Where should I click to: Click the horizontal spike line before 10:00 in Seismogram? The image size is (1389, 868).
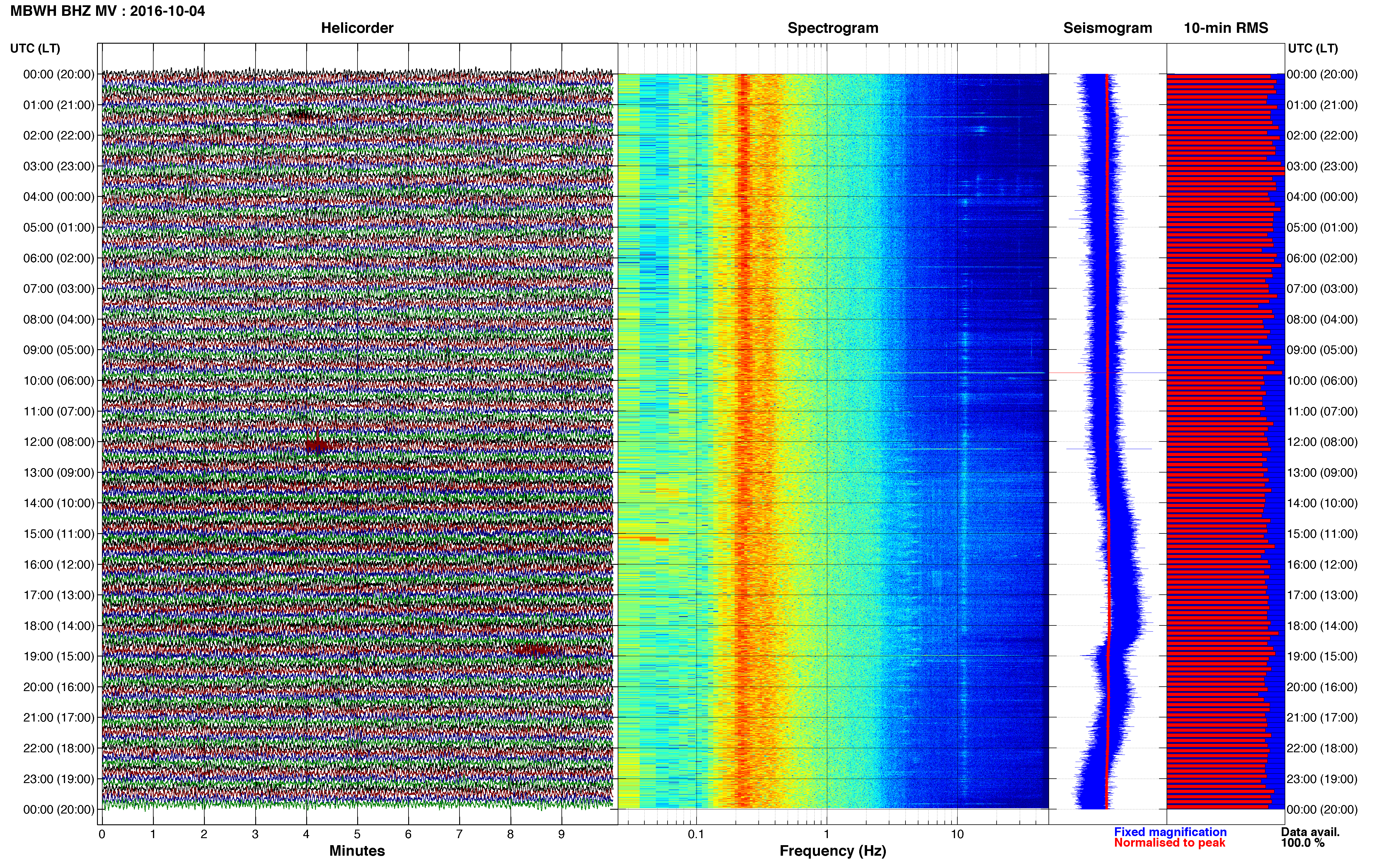(x=1108, y=373)
